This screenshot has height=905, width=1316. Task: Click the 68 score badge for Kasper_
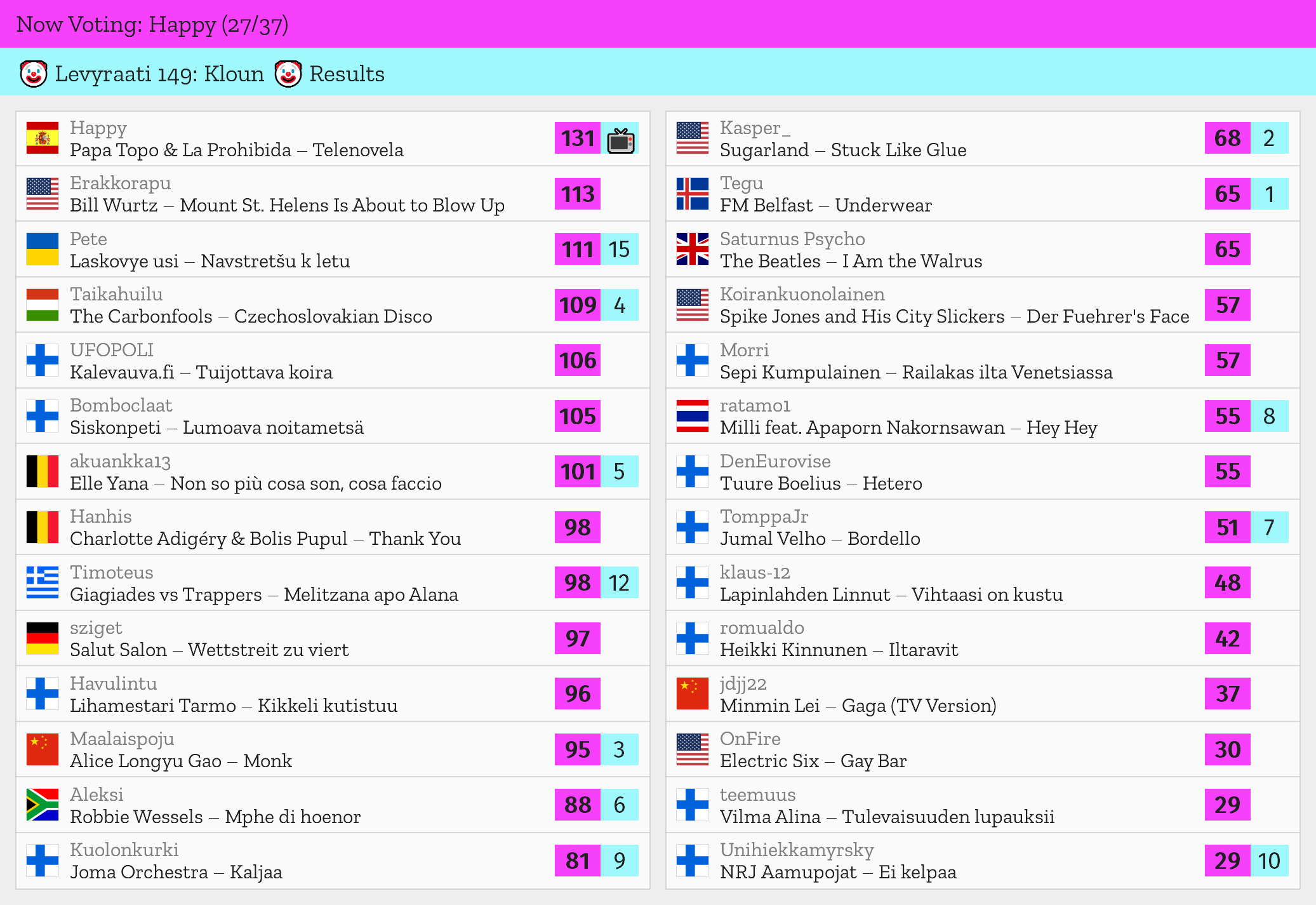point(1227,138)
